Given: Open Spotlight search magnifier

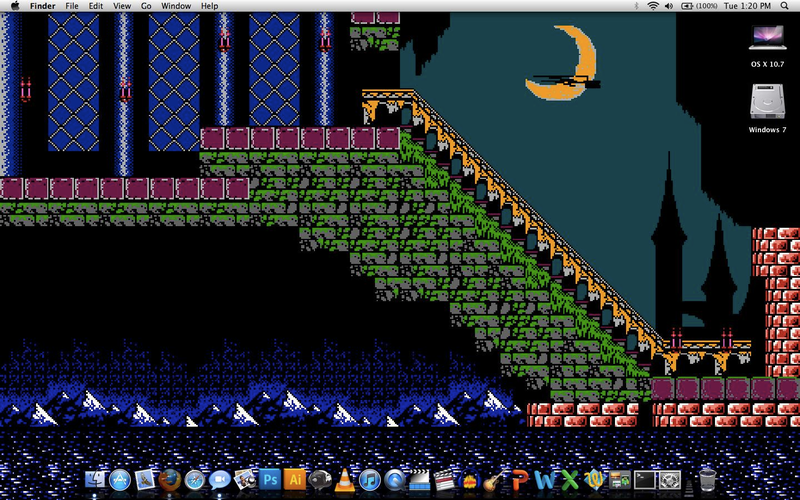Looking at the screenshot, I should pos(785,6).
